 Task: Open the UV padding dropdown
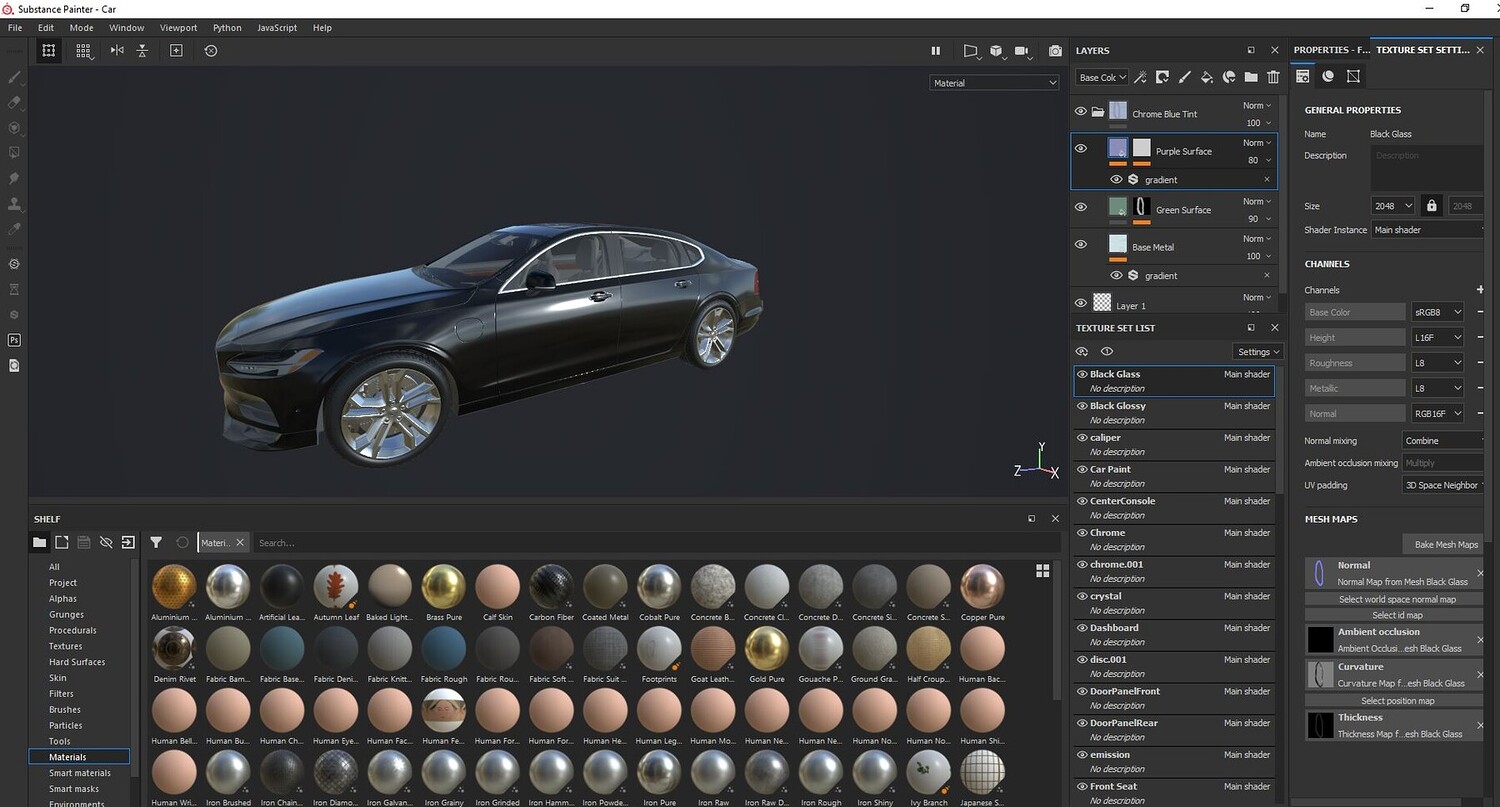1444,485
